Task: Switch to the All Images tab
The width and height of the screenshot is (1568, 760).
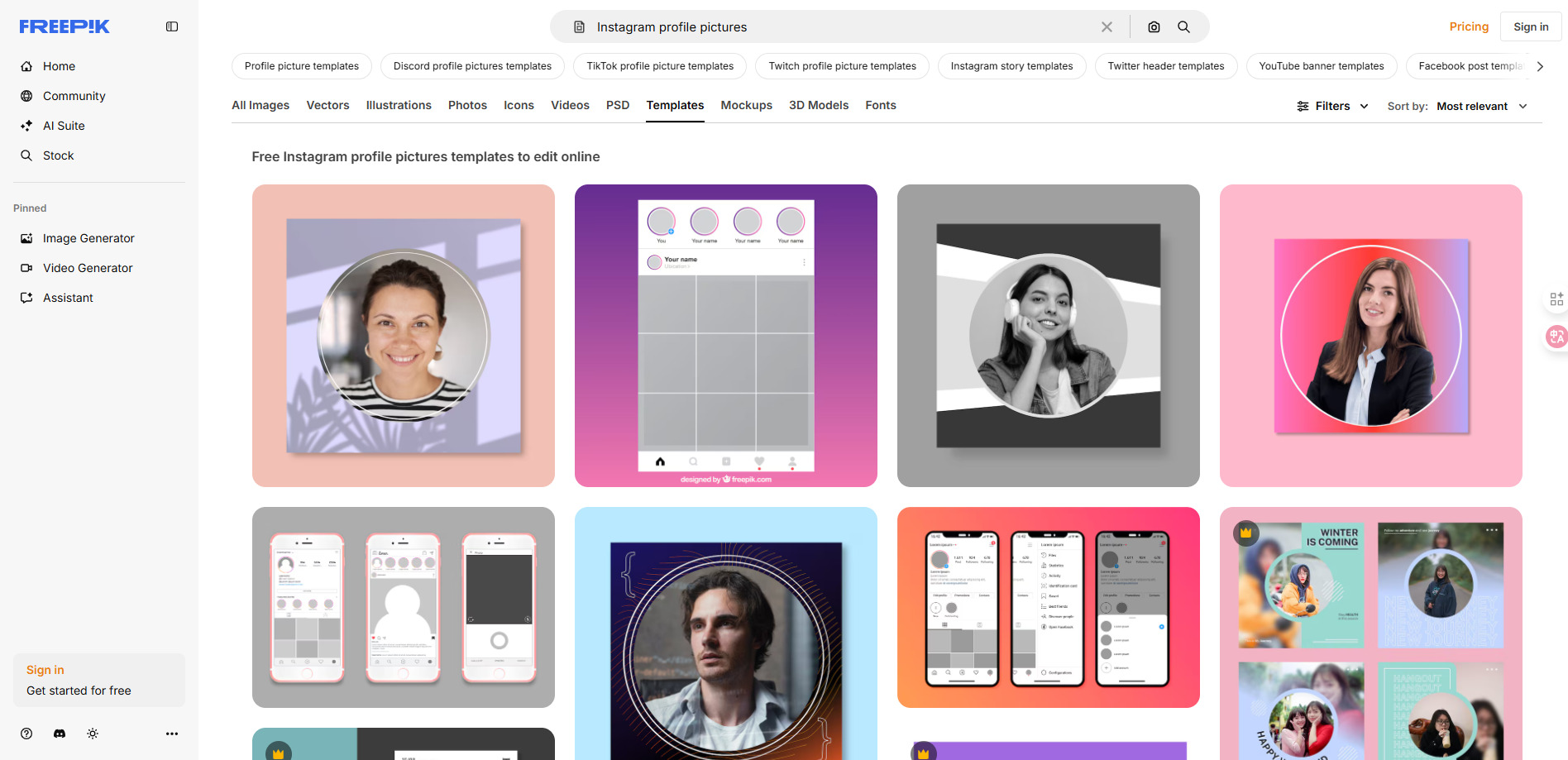Action: (261, 105)
